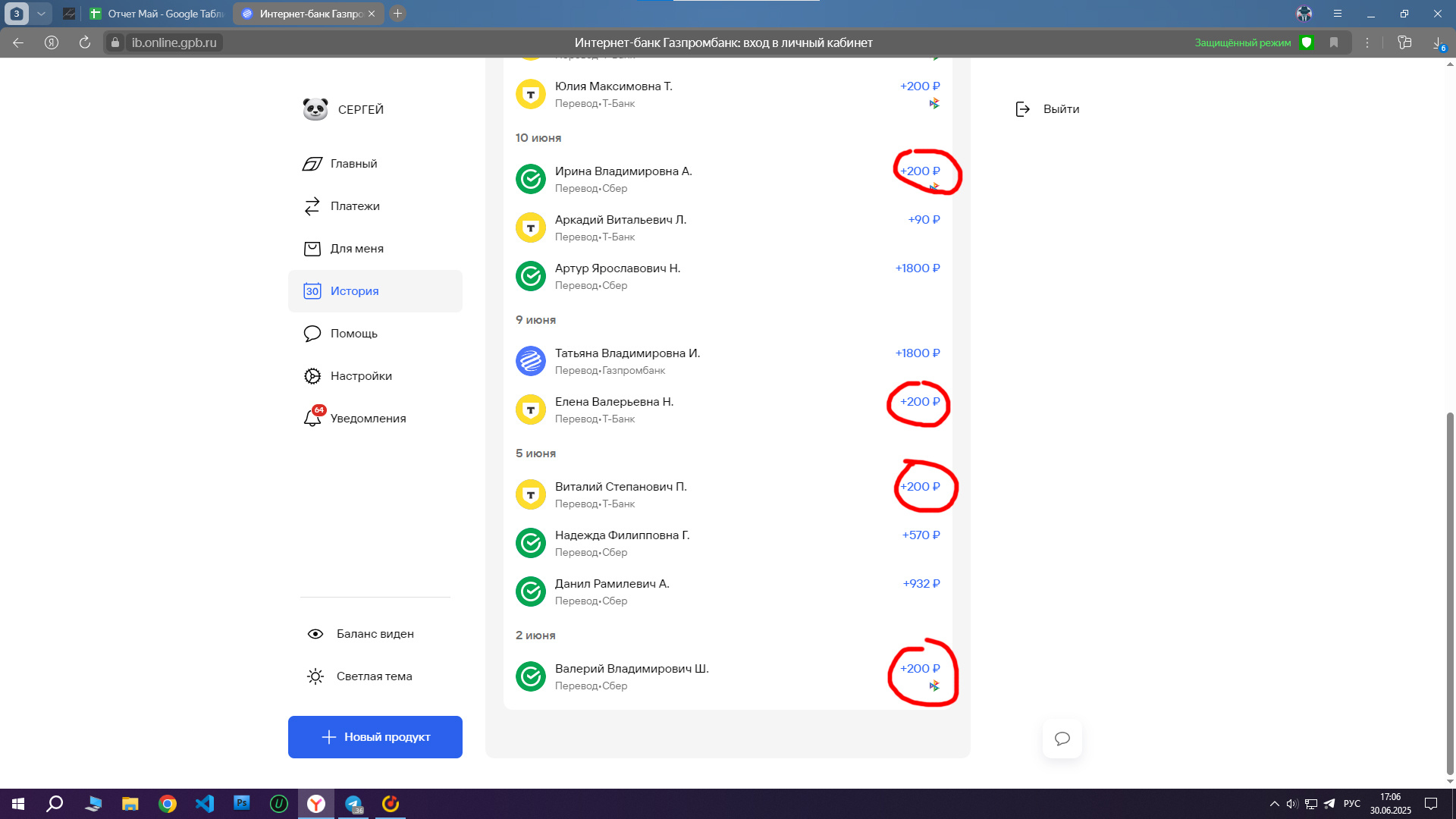Click SBP icon under Валерий Владимирович's amount
The width and height of the screenshot is (1456, 819).
934,686
